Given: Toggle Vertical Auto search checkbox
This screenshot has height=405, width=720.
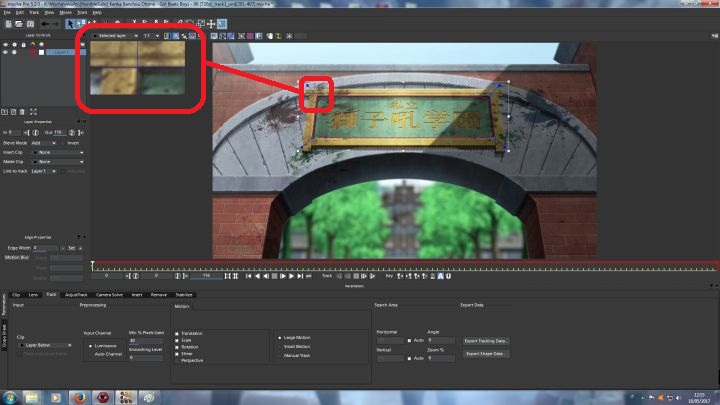Looking at the screenshot, I should (409, 358).
